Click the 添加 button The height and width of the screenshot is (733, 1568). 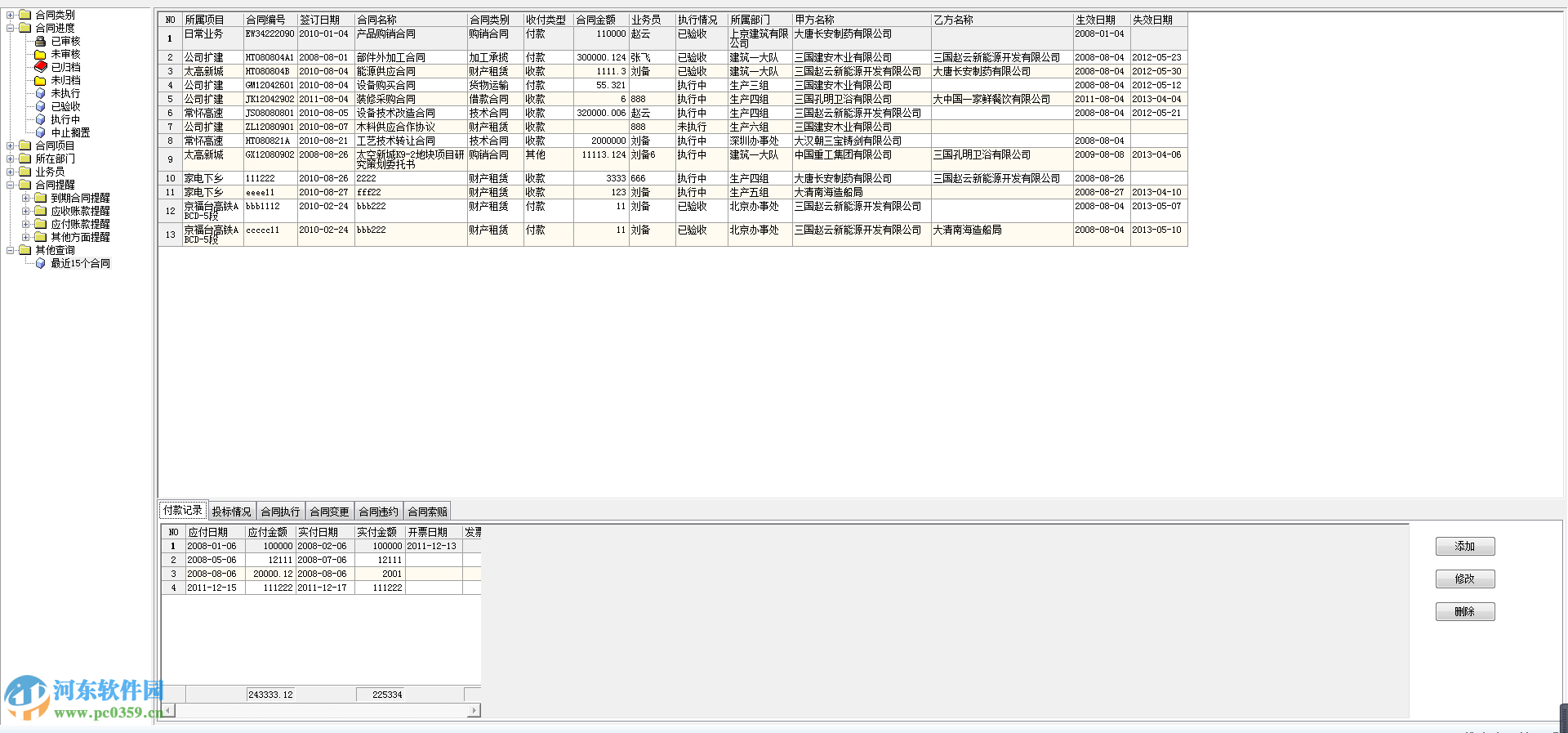(1465, 546)
